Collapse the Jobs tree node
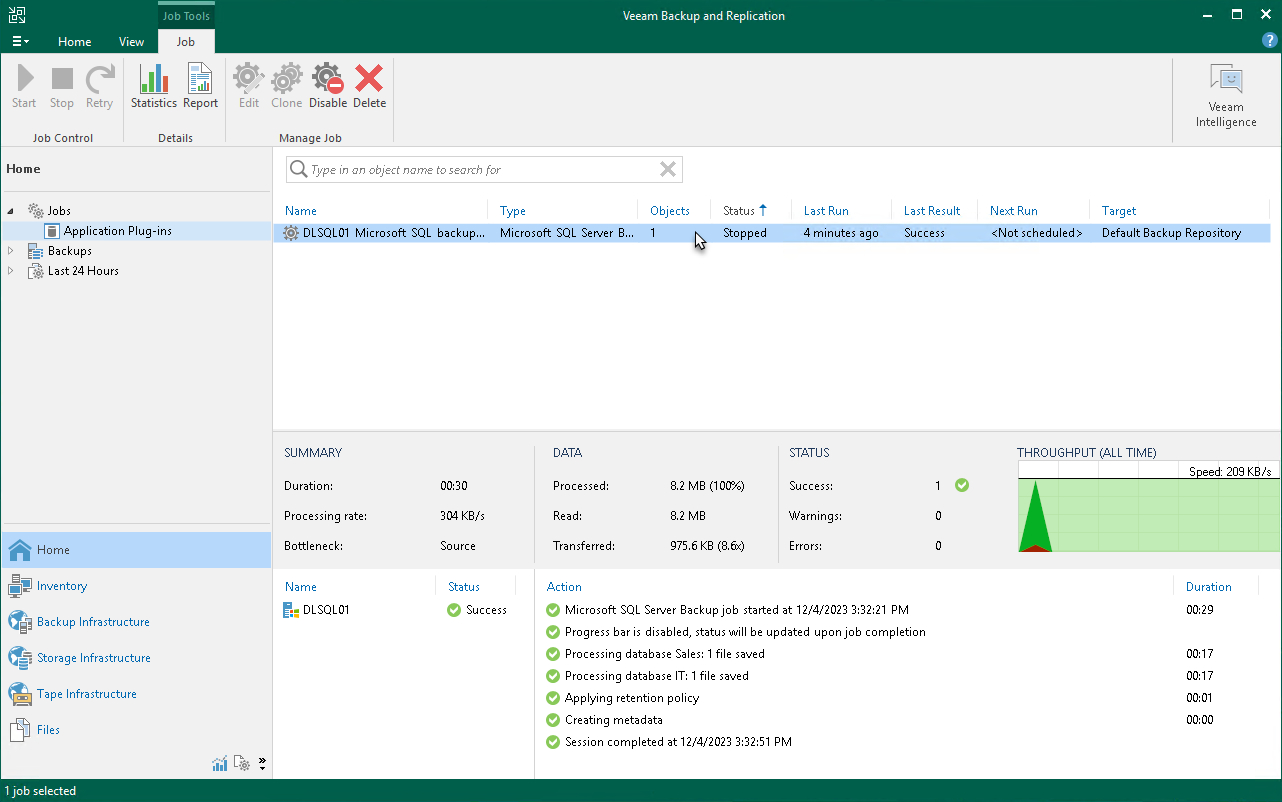1282x802 pixels. 11,211
